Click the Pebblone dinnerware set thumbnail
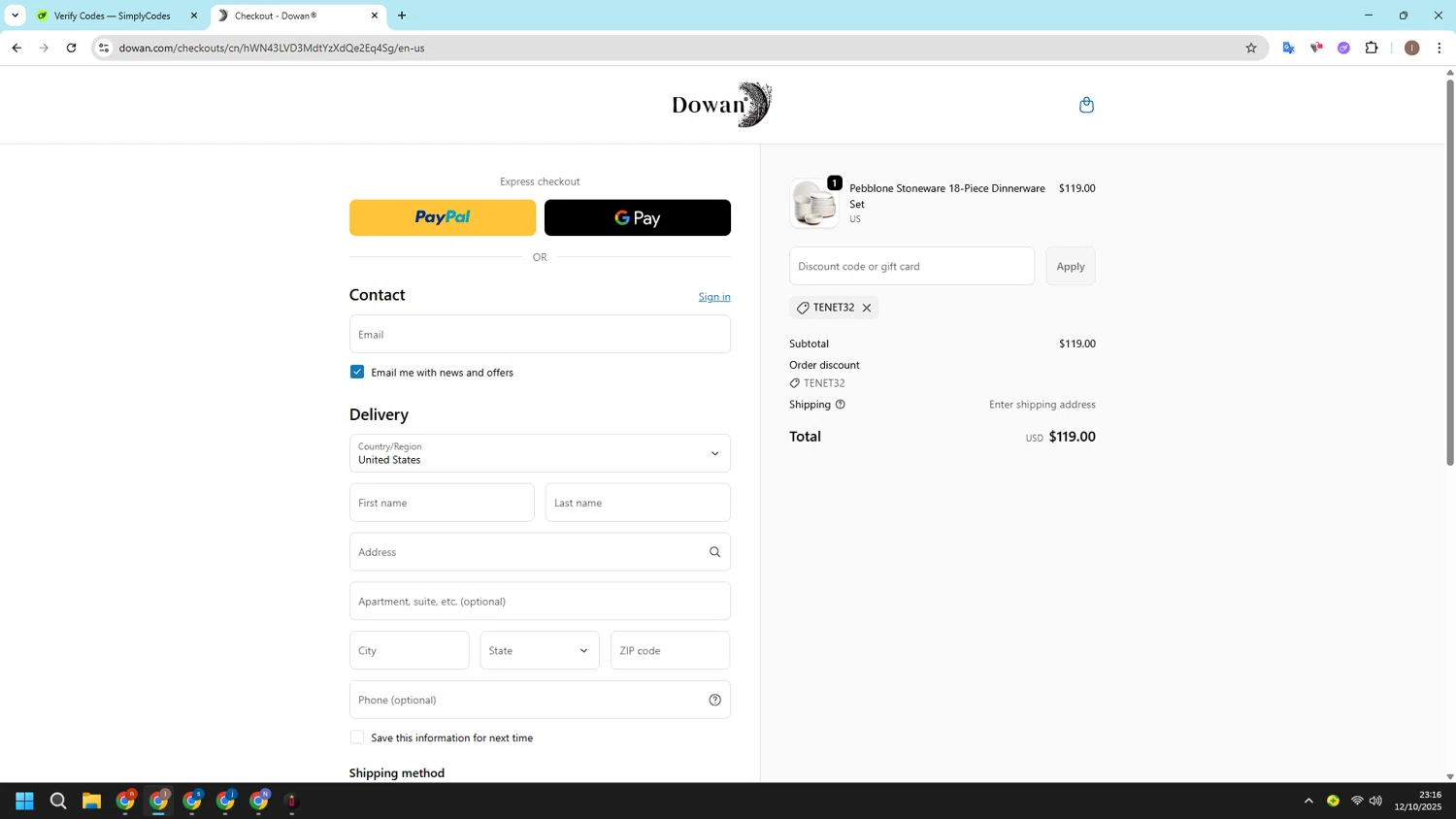The width and height of the screenshot is (1456, 819). [813, 204]
